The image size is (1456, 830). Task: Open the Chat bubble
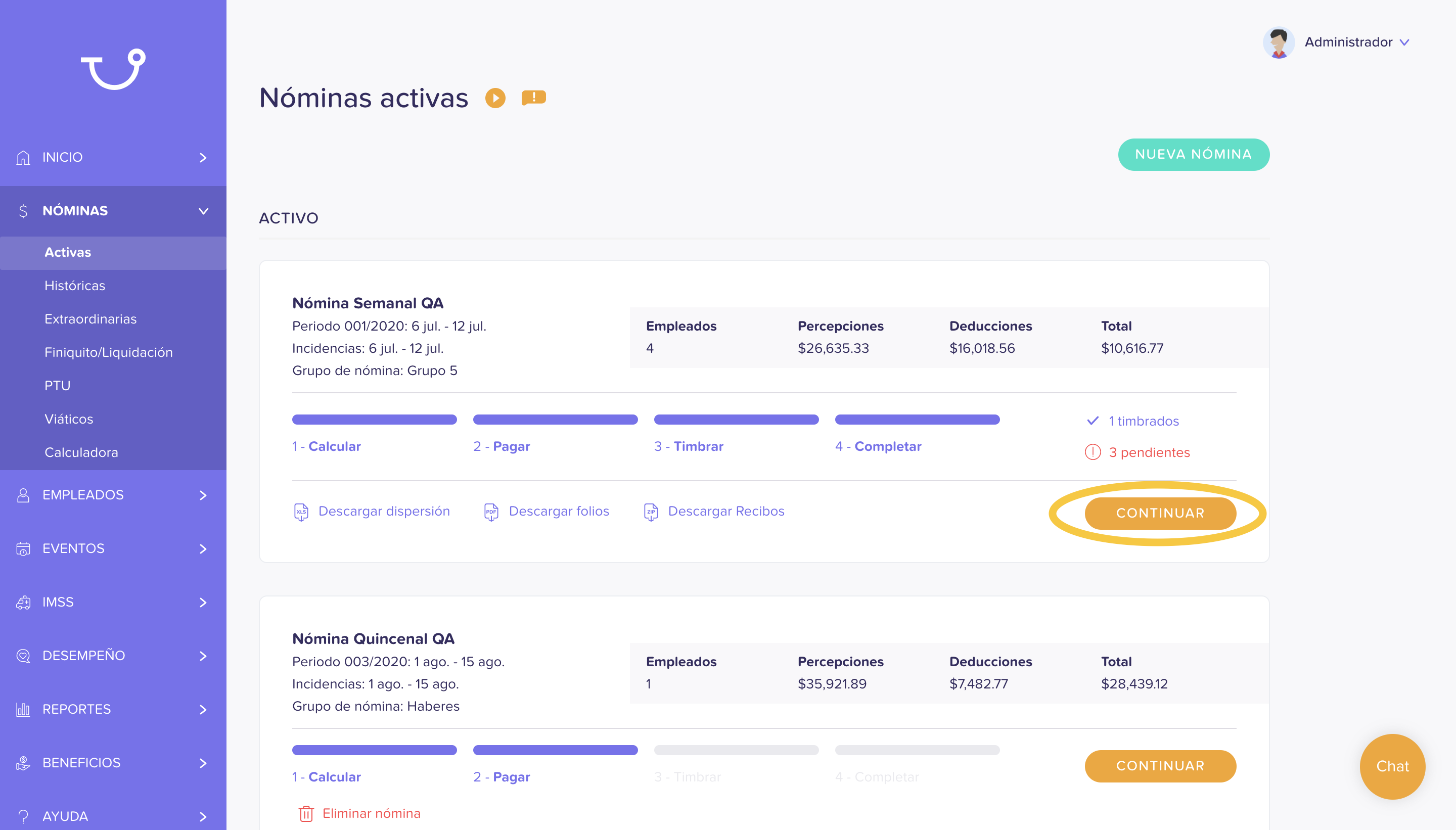tap(1392, 766)
